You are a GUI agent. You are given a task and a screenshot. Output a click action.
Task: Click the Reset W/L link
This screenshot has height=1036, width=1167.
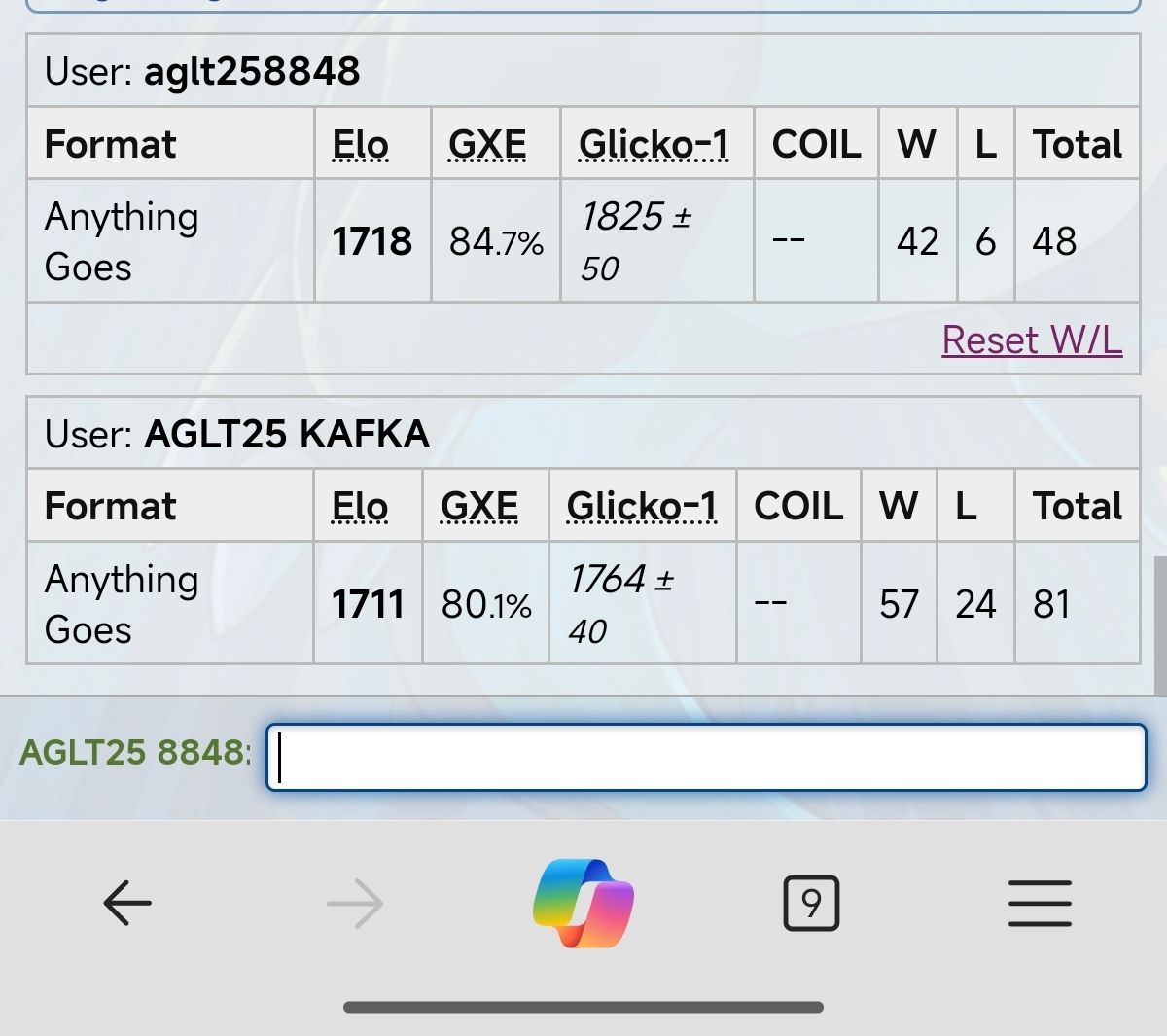click(x=1032, y=339)
